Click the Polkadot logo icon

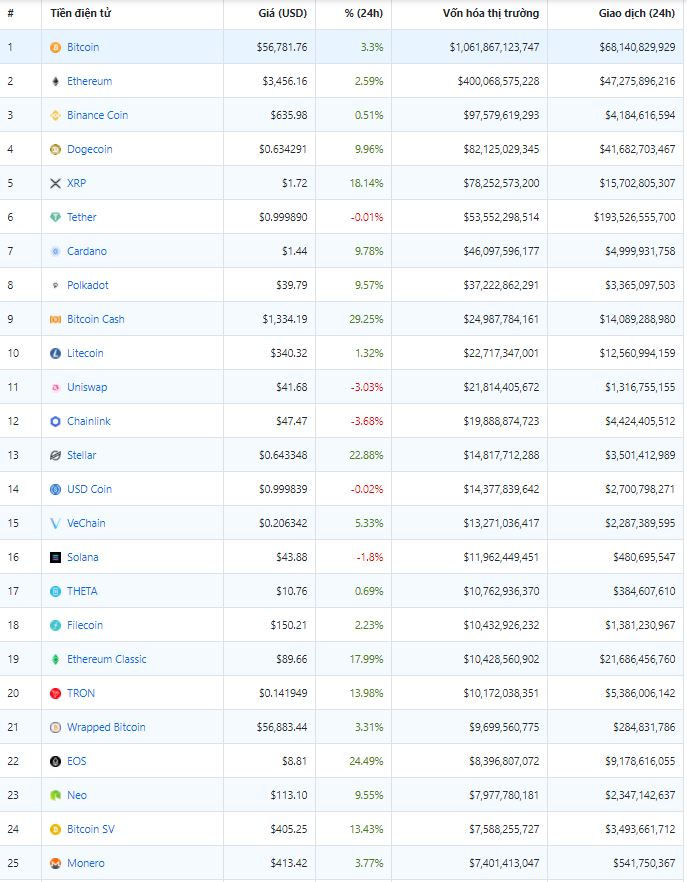pos(55,285)
